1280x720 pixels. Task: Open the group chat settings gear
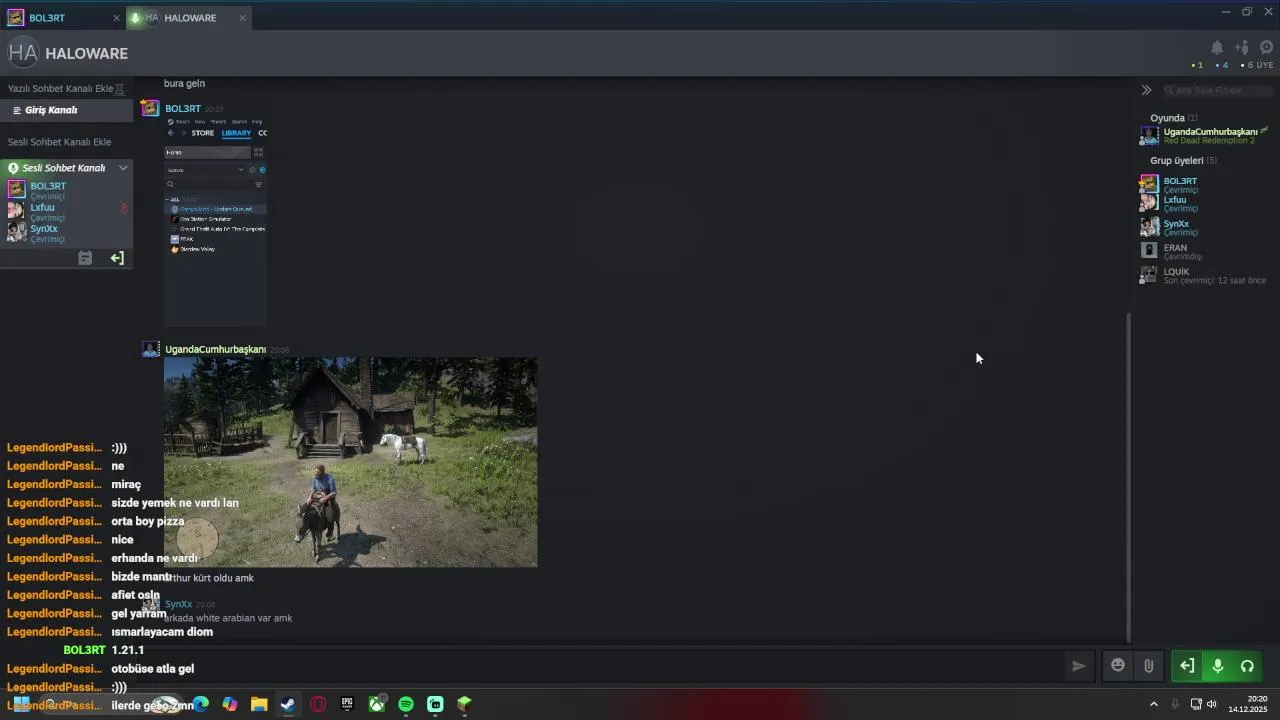[1266, 48]
